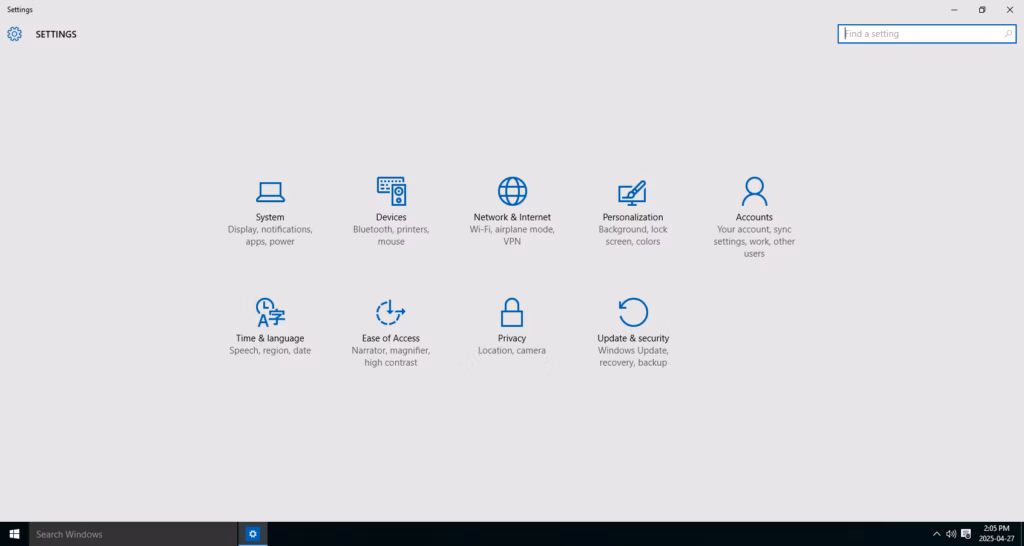The image size is (1024, 546).
Task: Open the clock showing 2:05 PM
Action: [x=997, y=534]
